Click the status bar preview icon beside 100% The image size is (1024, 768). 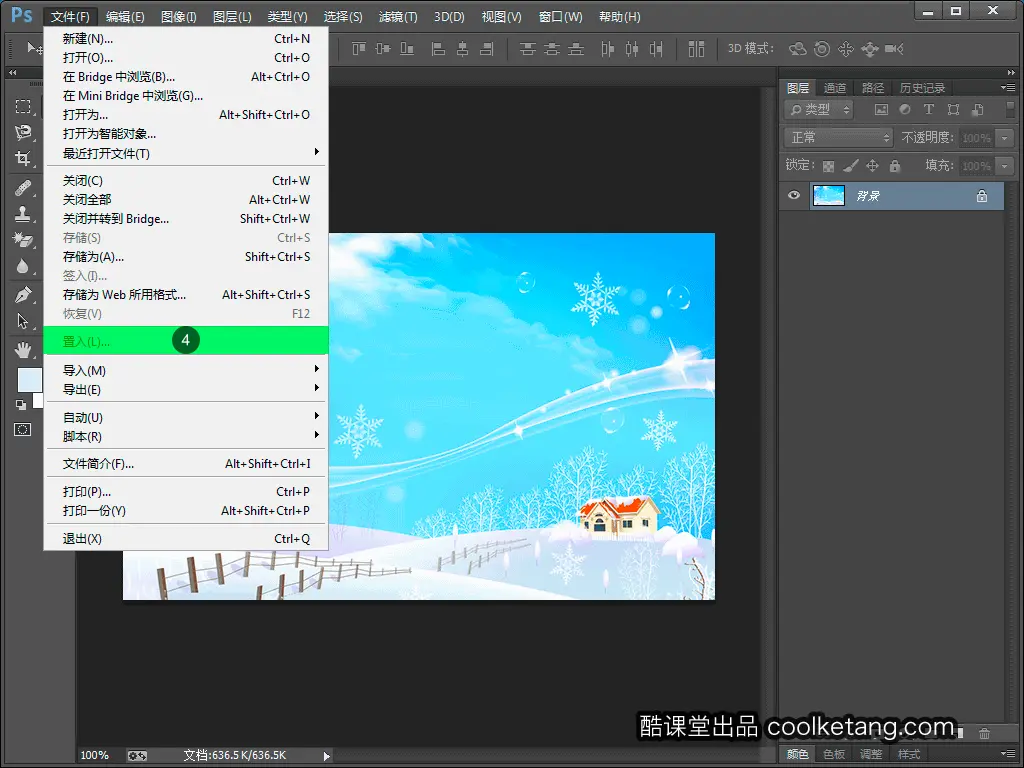pos(137,756)
